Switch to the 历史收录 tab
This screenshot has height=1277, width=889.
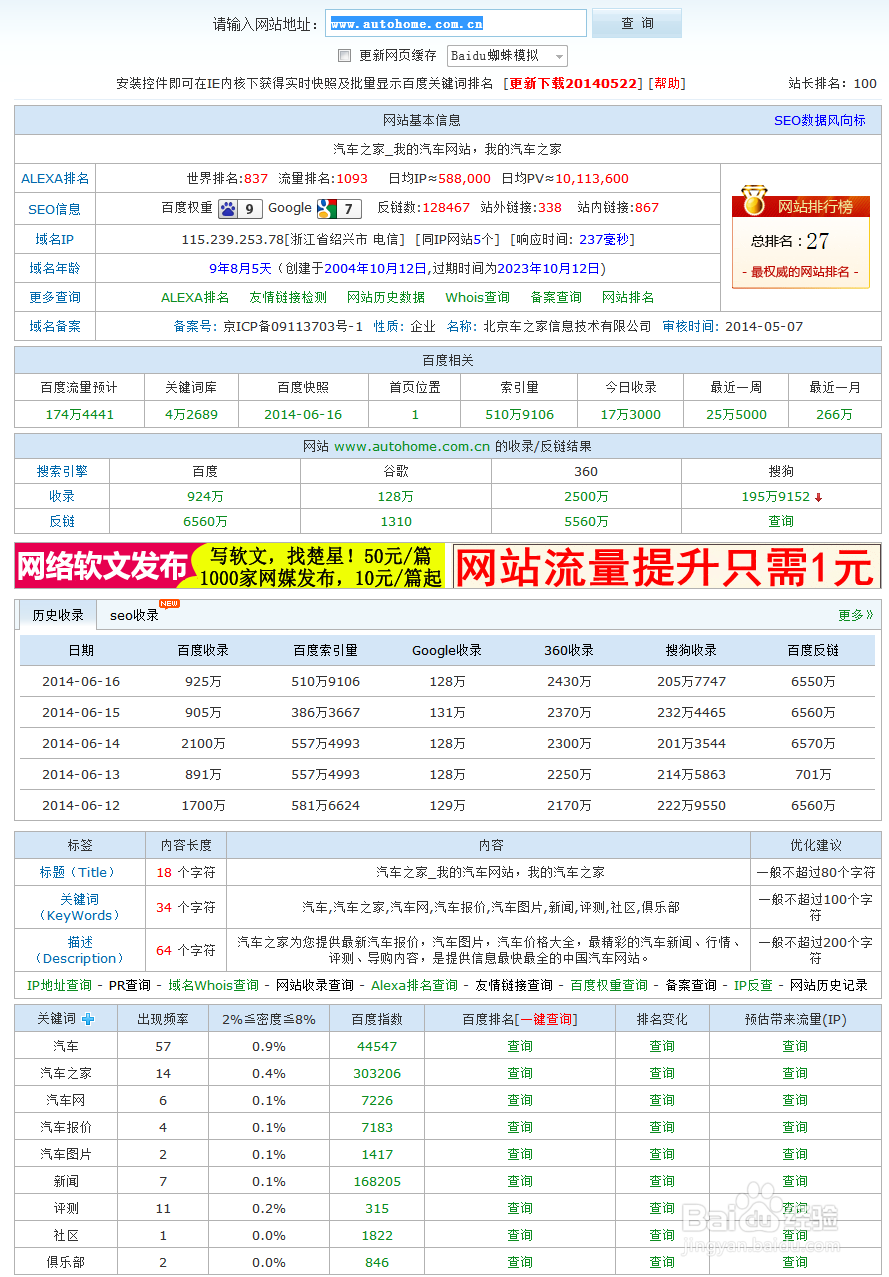(58, 616)
